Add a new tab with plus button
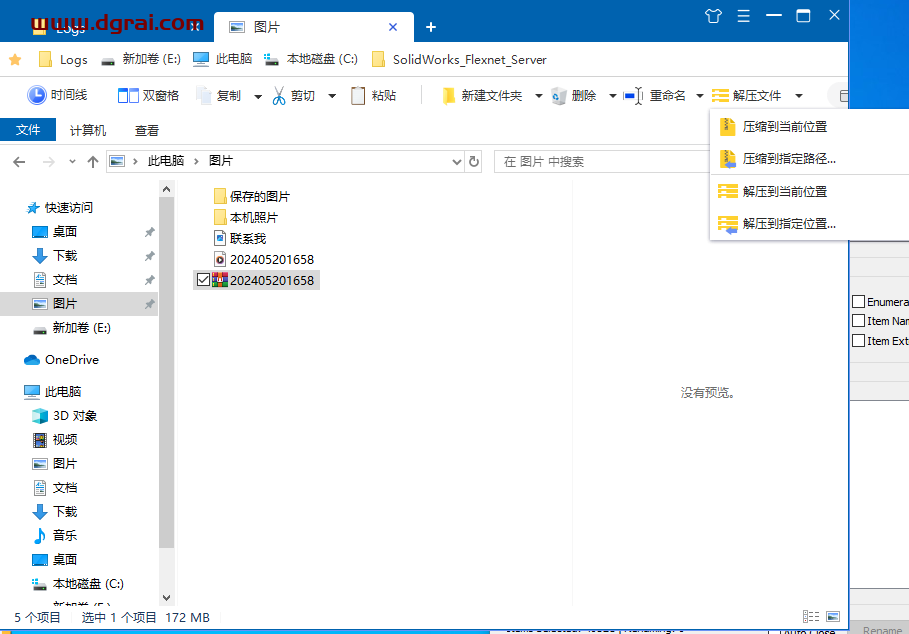The image size is (909, 634). pyautogui.click(x=431, y=27)
